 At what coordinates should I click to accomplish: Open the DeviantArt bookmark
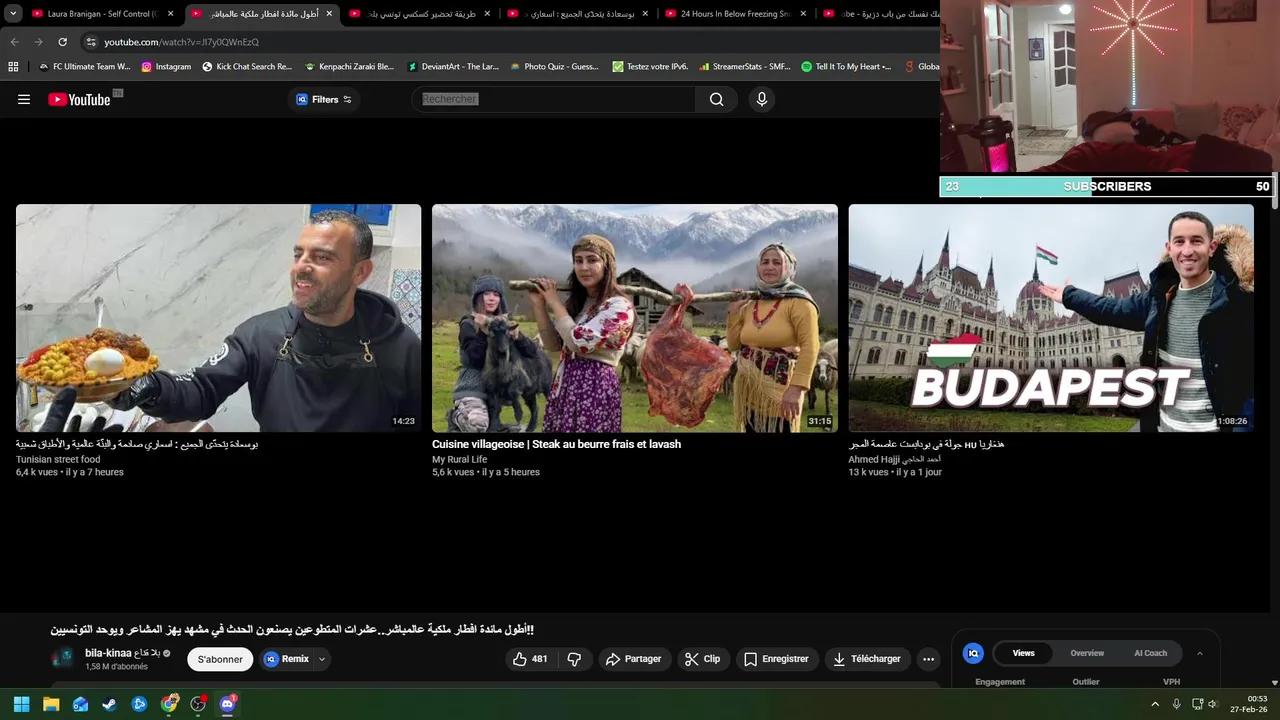453,67
